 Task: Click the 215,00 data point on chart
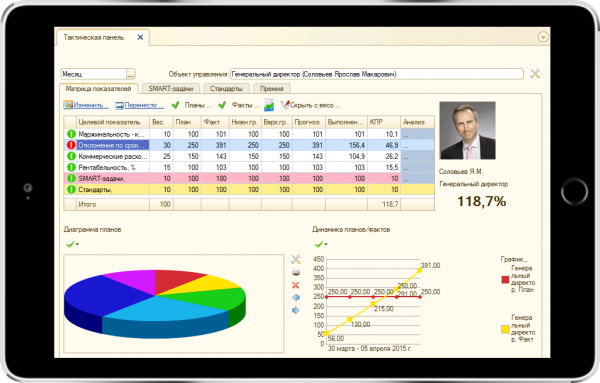coord(373,304)
